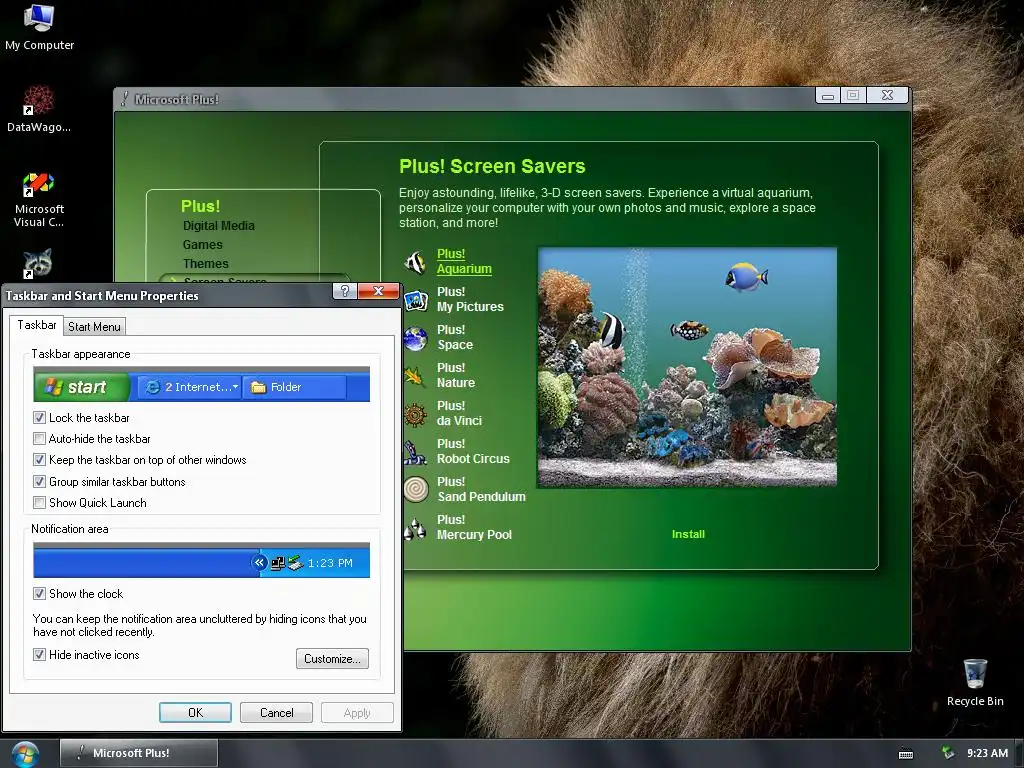
Task: Click the keyboard icon in system tray
Action: point(906,754)
